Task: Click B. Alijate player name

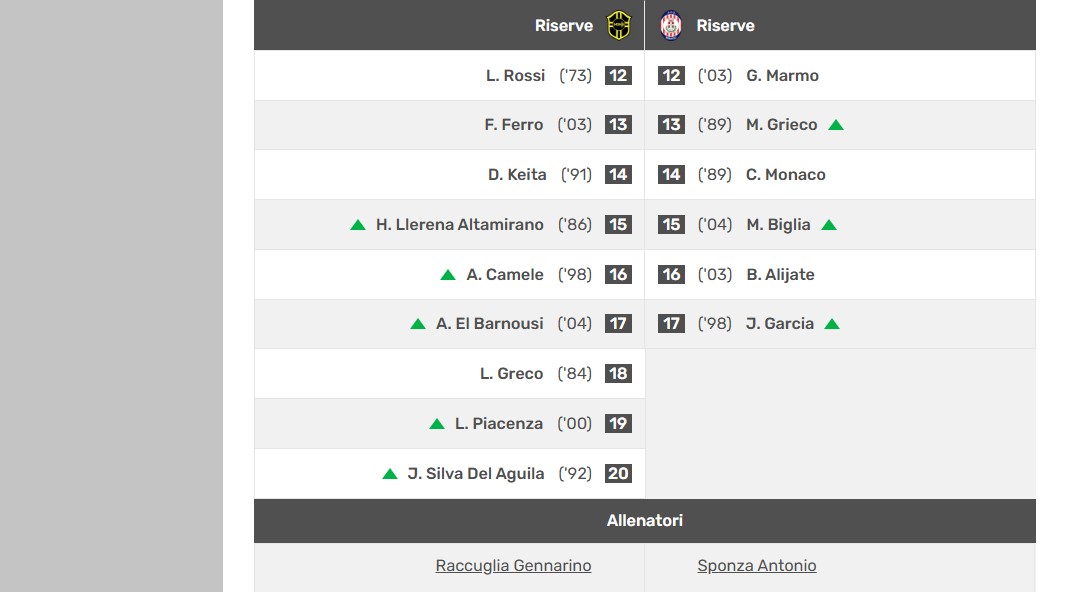Action: [x=780, y=275]
